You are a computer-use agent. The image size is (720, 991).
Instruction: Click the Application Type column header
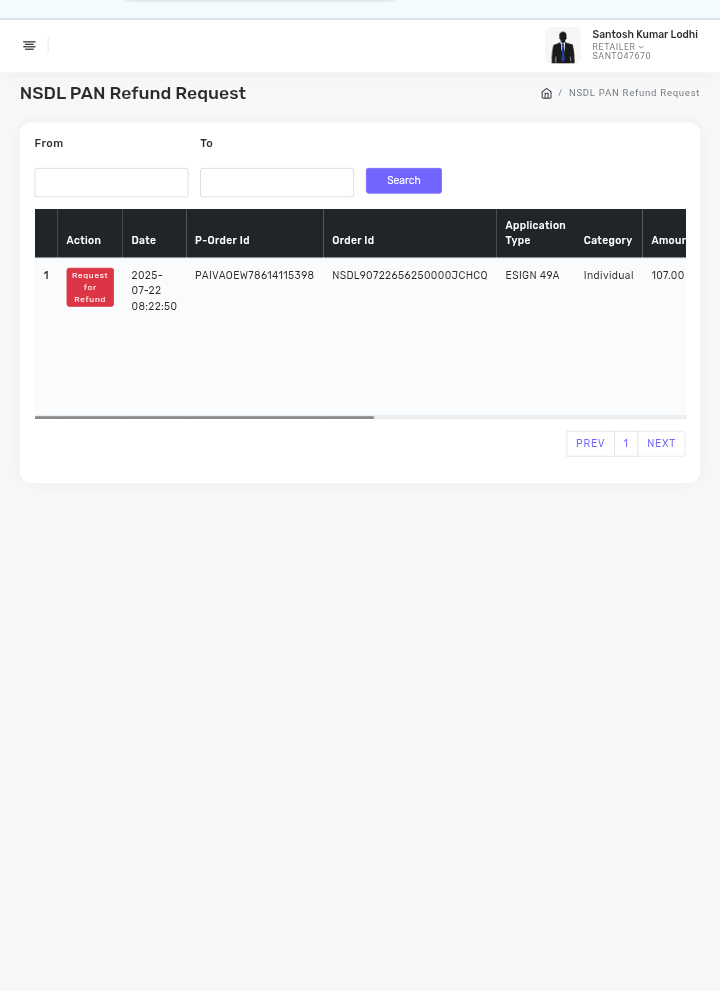click(x=535, y=233)
